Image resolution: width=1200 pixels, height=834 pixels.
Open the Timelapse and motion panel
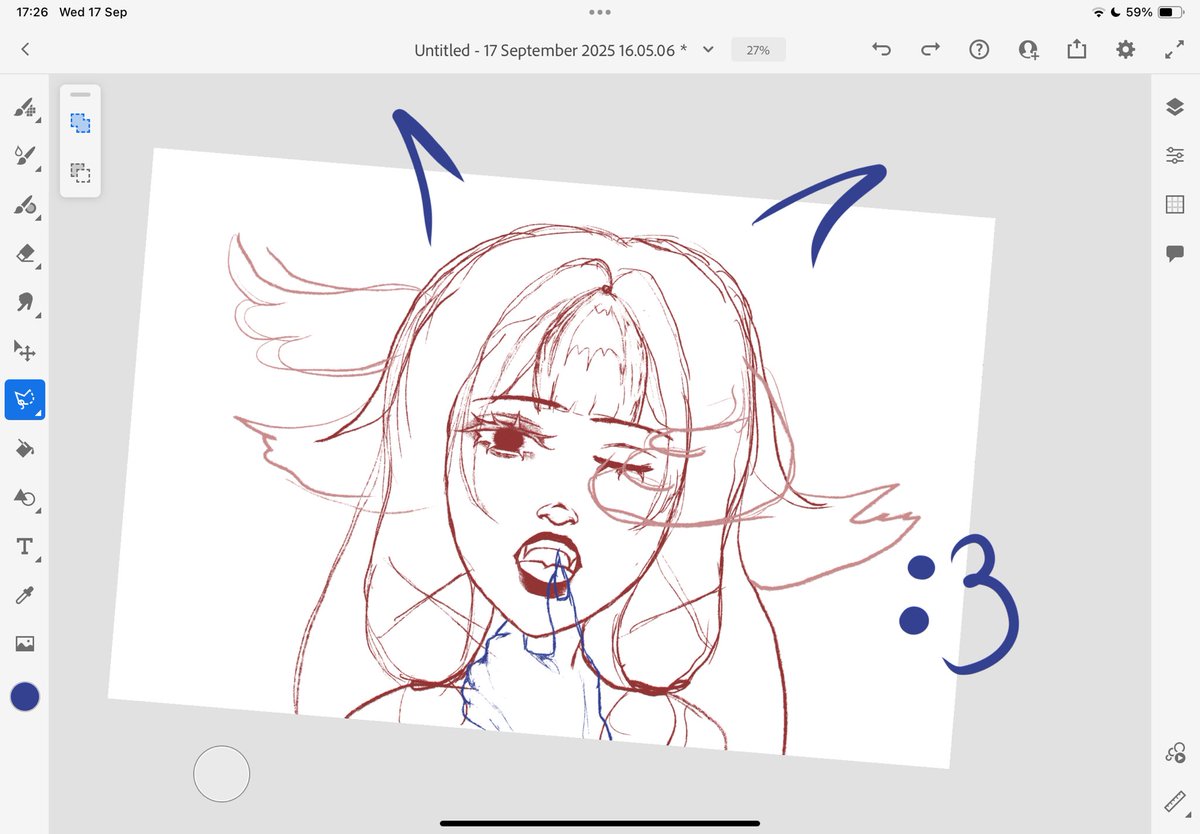point(1175,754)
